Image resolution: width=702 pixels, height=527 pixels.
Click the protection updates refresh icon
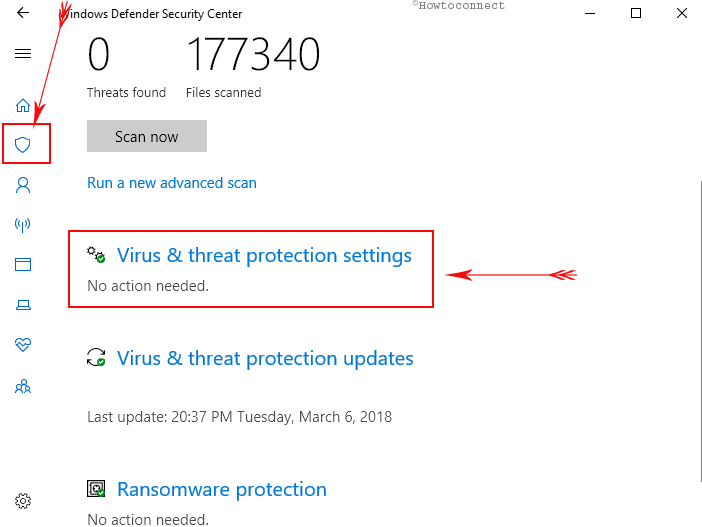coord(96,358)
